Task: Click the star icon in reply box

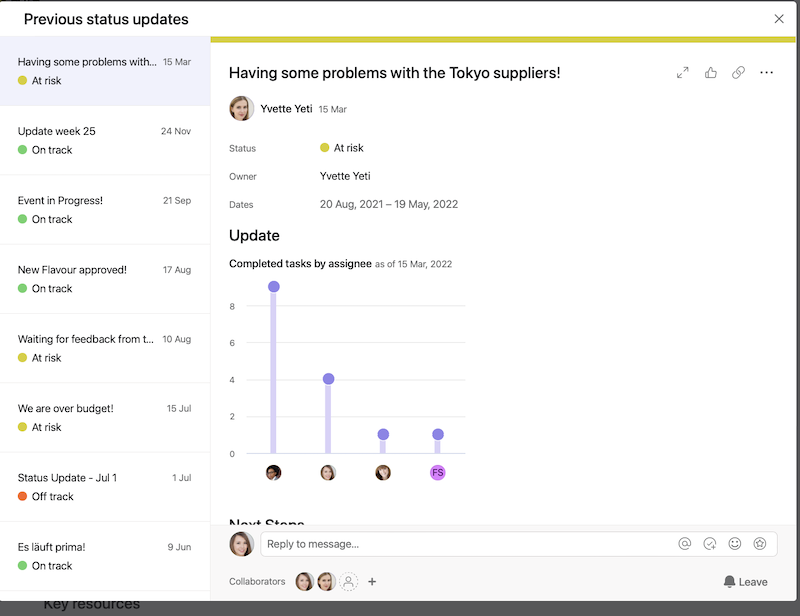Action: [760, 544]
